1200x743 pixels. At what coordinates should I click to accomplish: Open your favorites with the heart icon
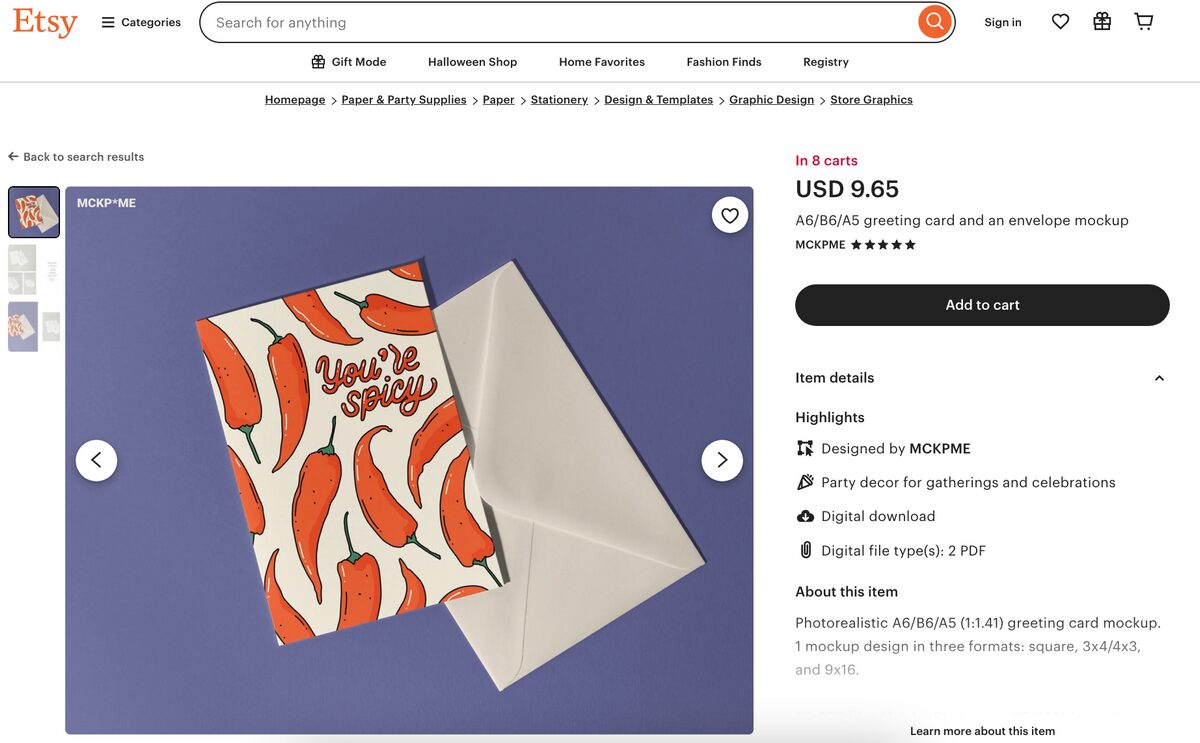(x=1060, y=21)
